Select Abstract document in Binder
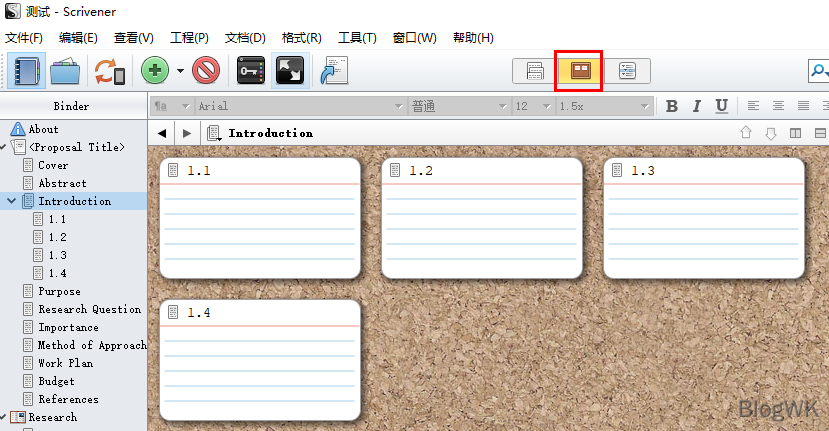829x431 pixels. click(62, 183)
